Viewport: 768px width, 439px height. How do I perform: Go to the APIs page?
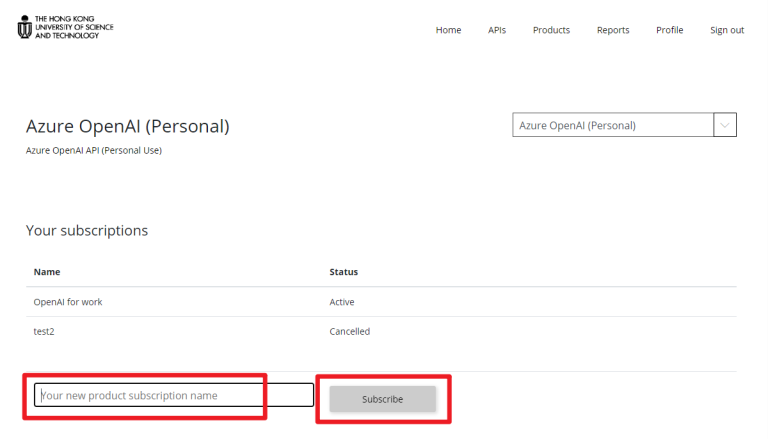497,30
